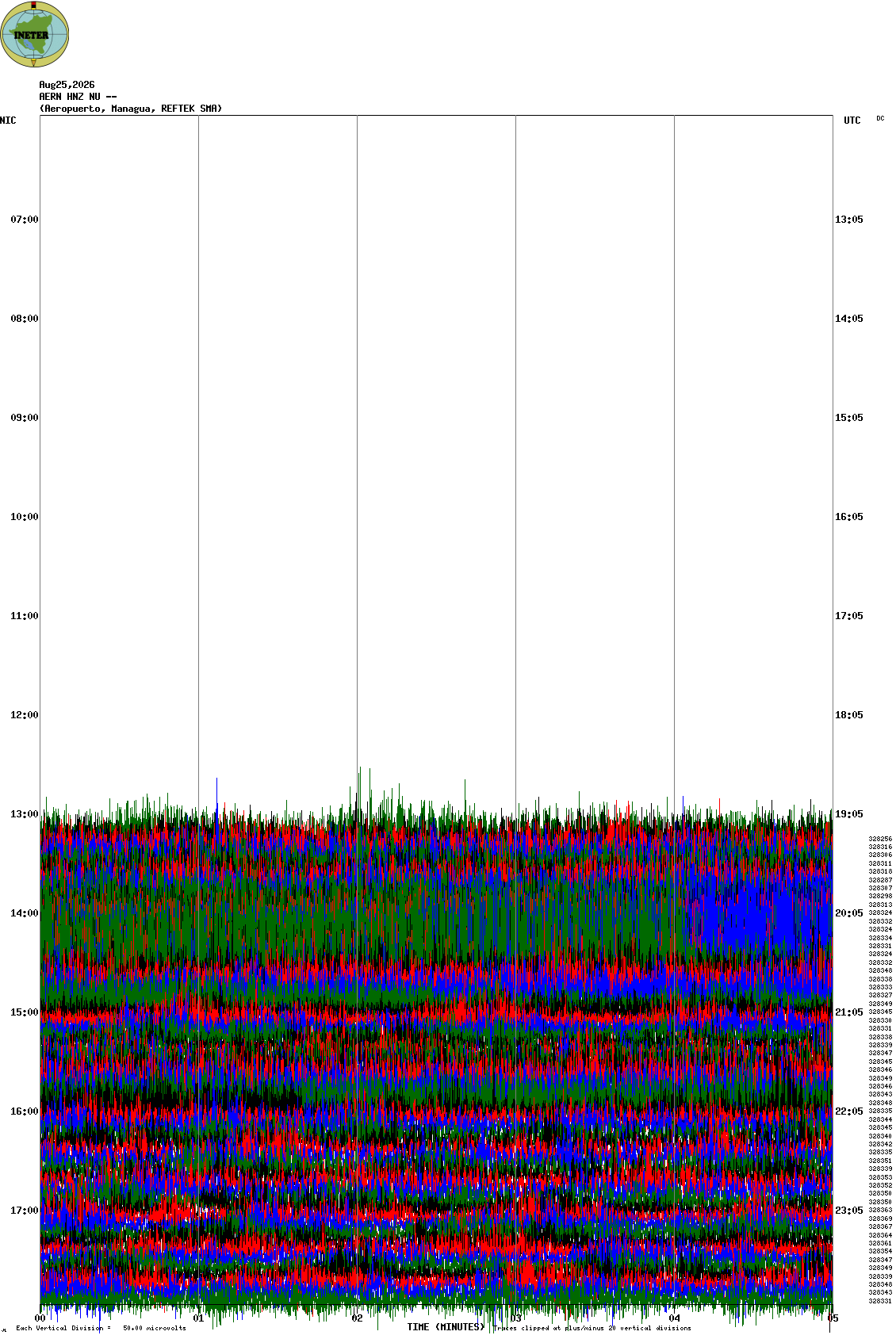The width and height of the screenshot is (896, 1339).
Task: Click DC offset value 328318
Action: coord(880,871)
